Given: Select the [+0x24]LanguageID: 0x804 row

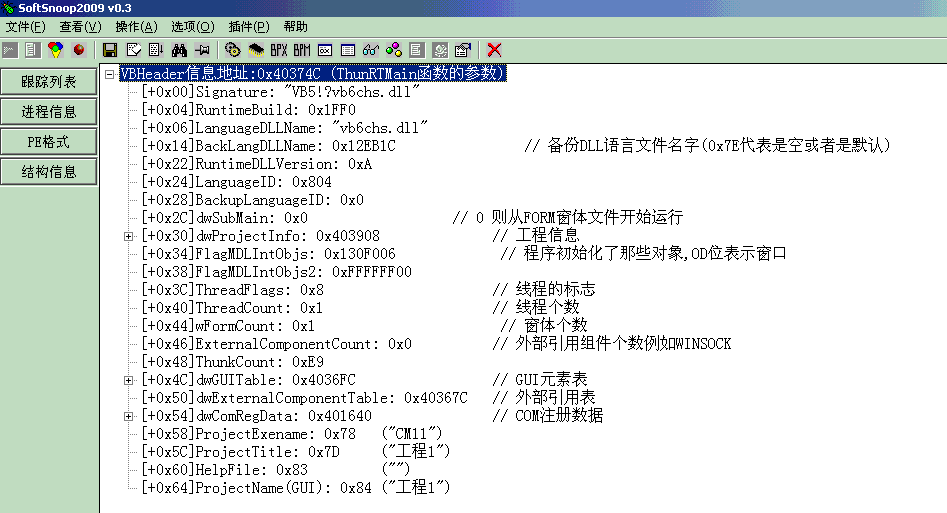Looking at the screenshot, I should [x=236, y=182].
